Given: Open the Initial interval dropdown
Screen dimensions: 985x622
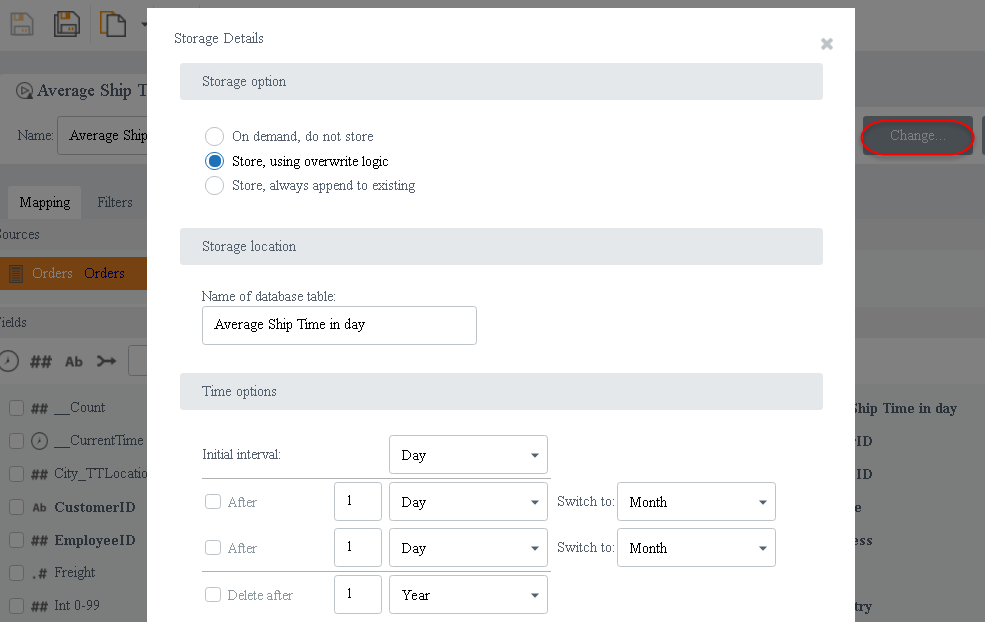Looking at the screenshot, I should [468, 455].
